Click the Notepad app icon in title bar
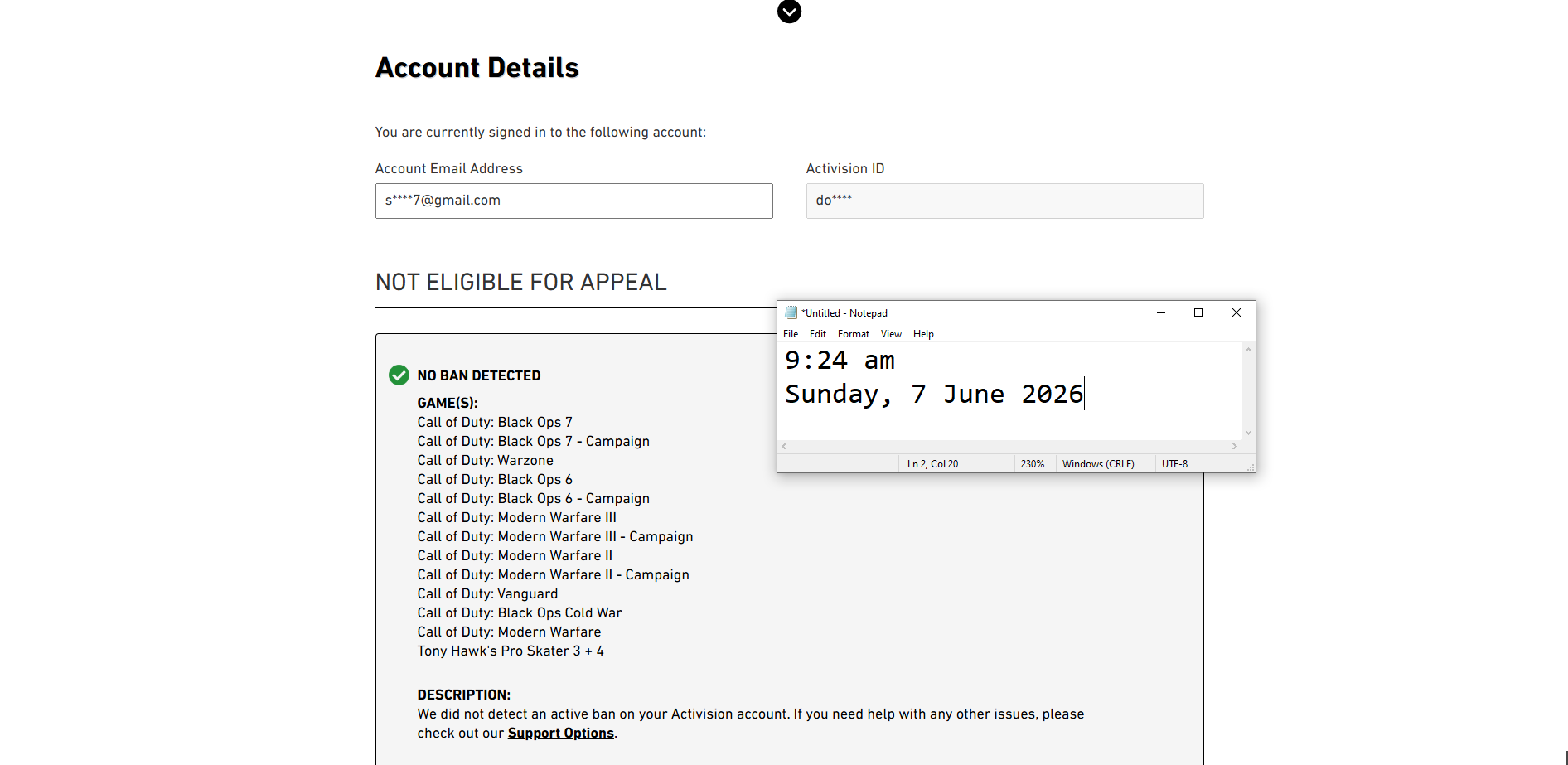The image size is (1568, 765). (x=791, y=312)
